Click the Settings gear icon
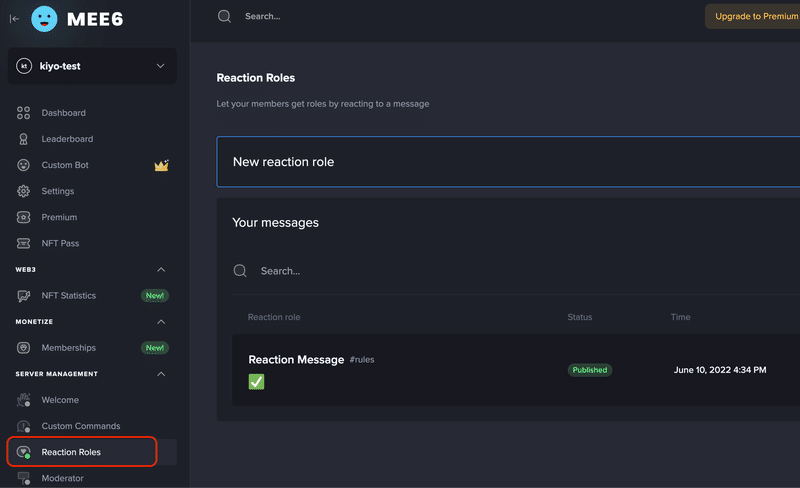Screen dimensions: 800x488 click(23, 191)
